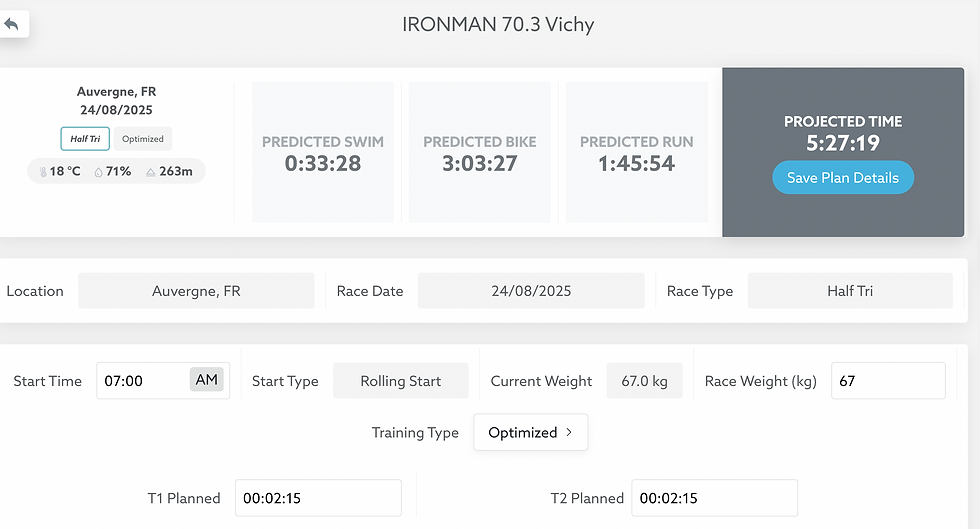Click the Auvergne, FR location field
The width and height of the screenshot is (980, 529).
pos(196,291)
